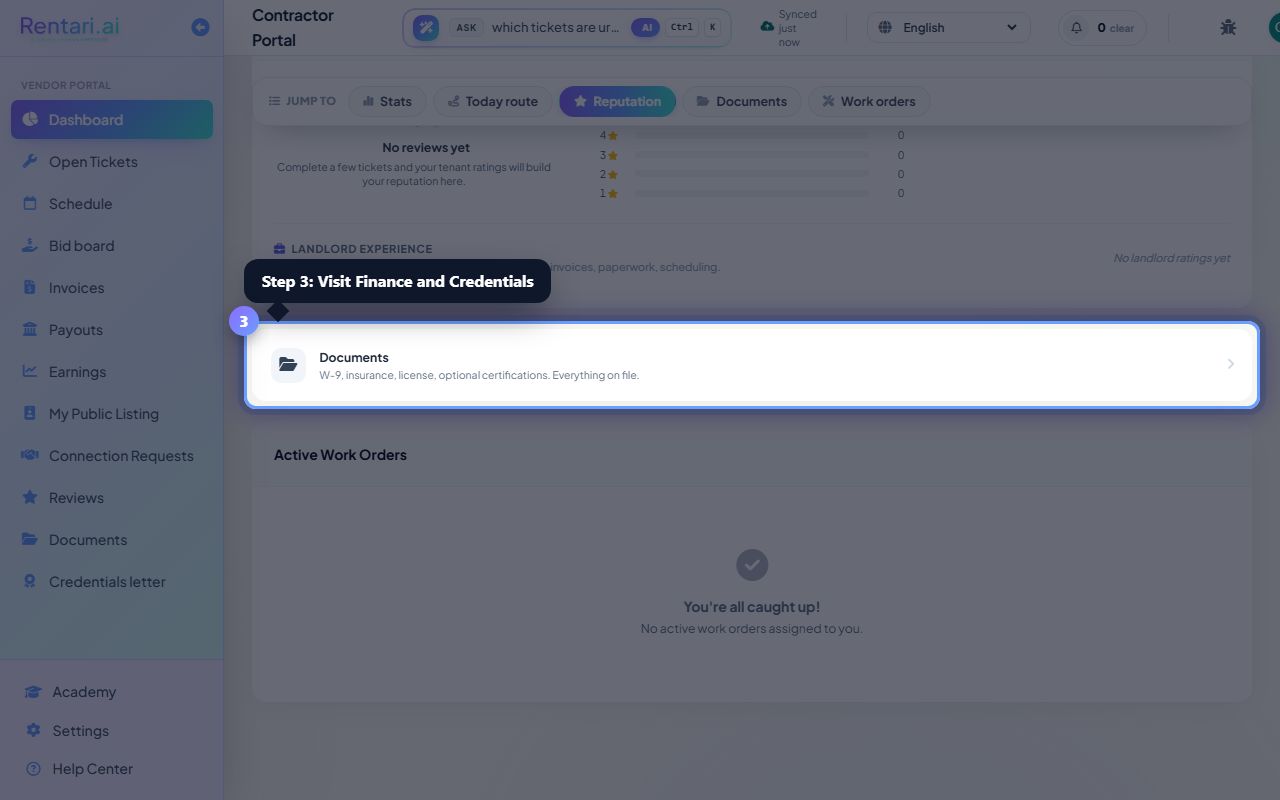Click the Bid board gavel icon
1280x800 pixels.
(30, 245)
